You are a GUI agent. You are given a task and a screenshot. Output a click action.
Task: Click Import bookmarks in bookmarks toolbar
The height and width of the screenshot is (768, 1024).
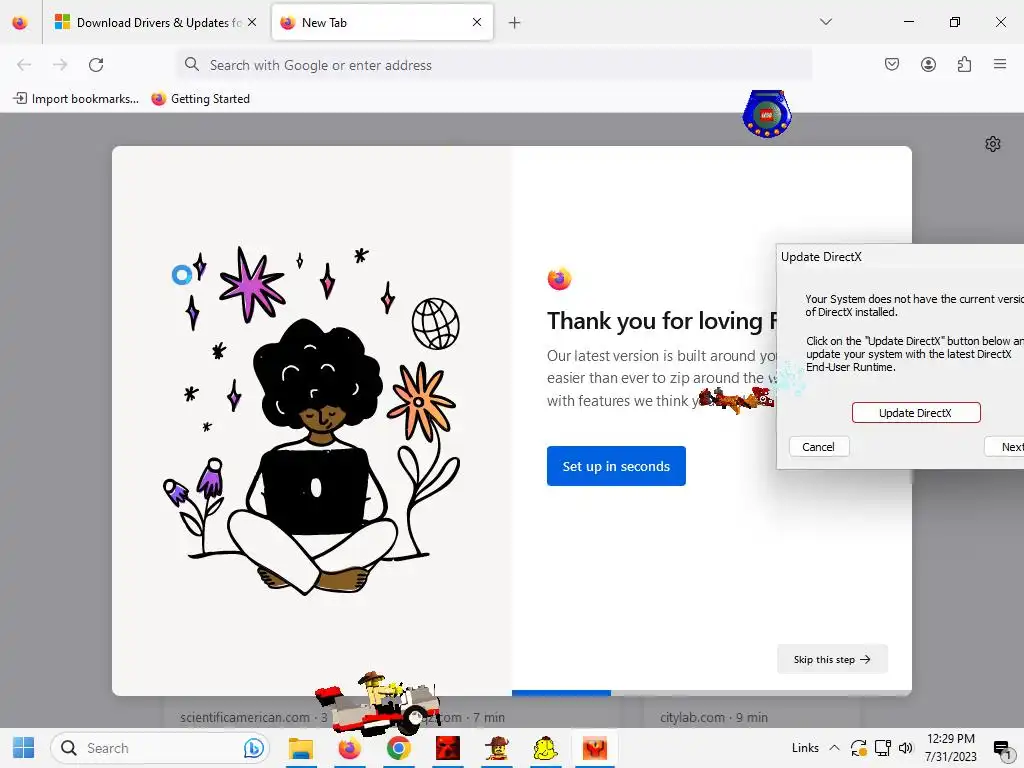[x=76, y=99]
